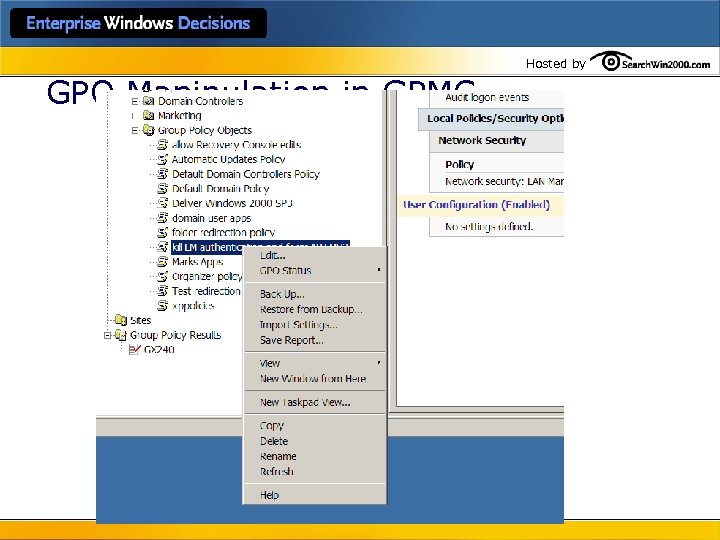The image size is (720, 540).
Task: Click the Domain Controllers folder icon
Action: [x=148, y=101]
